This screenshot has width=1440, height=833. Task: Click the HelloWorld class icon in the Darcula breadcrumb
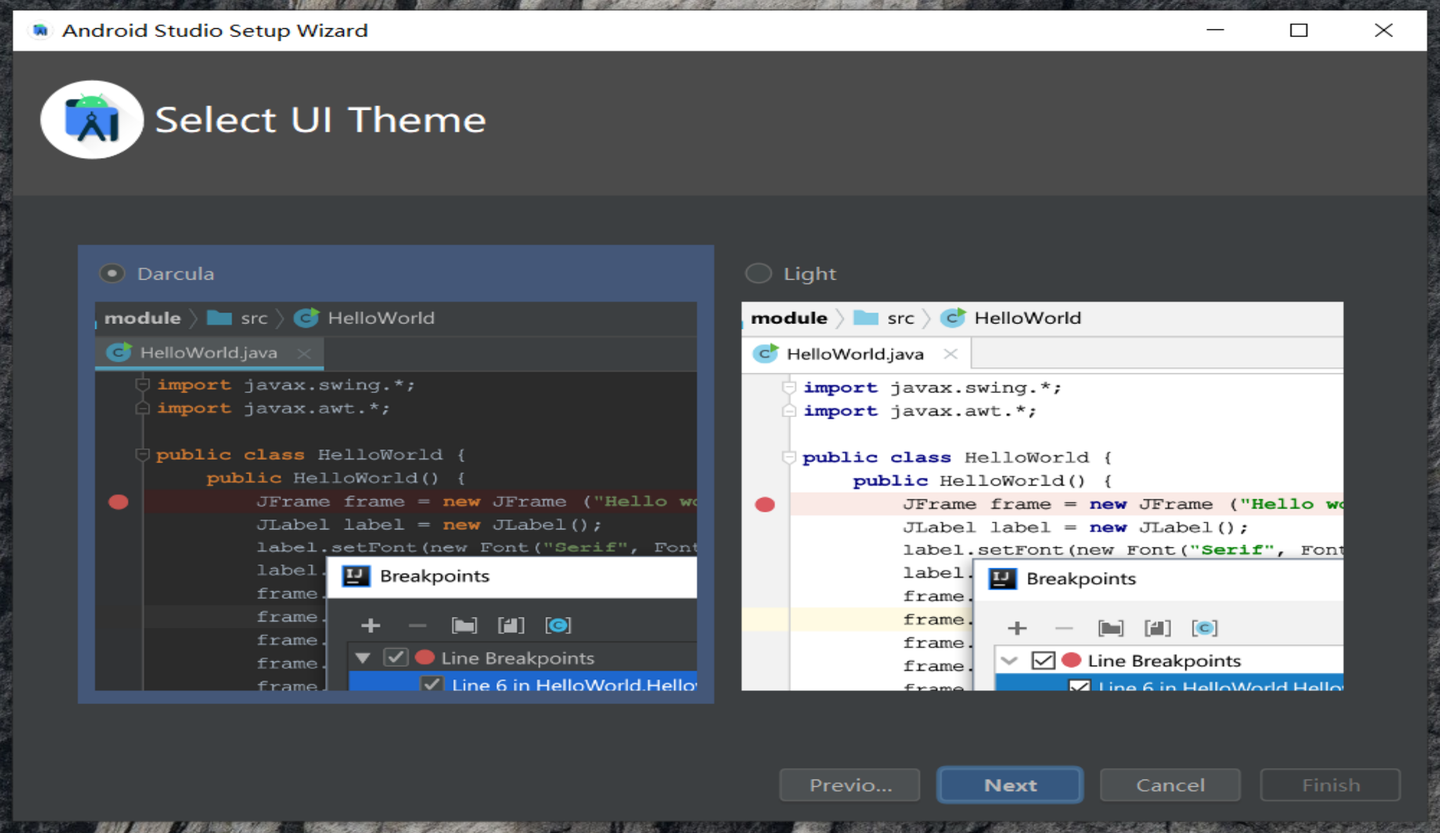pos(305,317)
